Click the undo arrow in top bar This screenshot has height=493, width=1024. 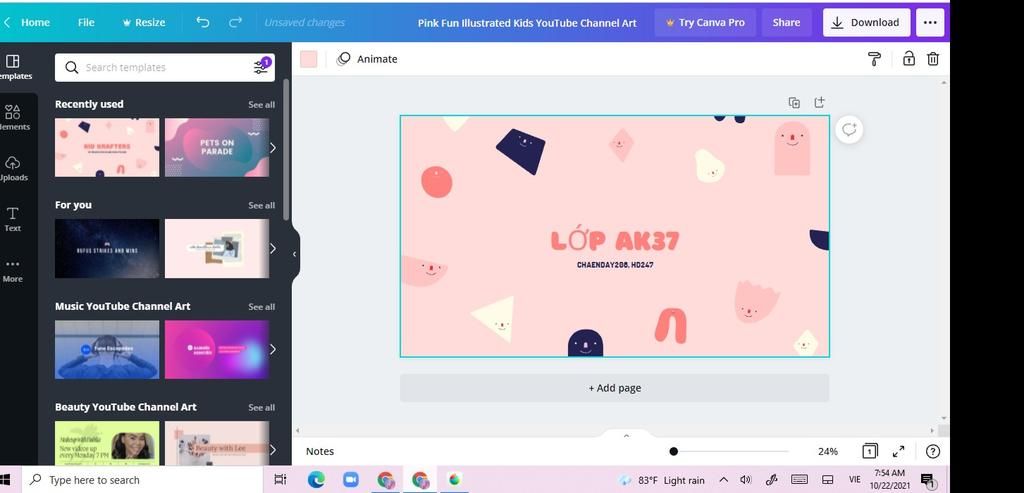coord(203,22)
